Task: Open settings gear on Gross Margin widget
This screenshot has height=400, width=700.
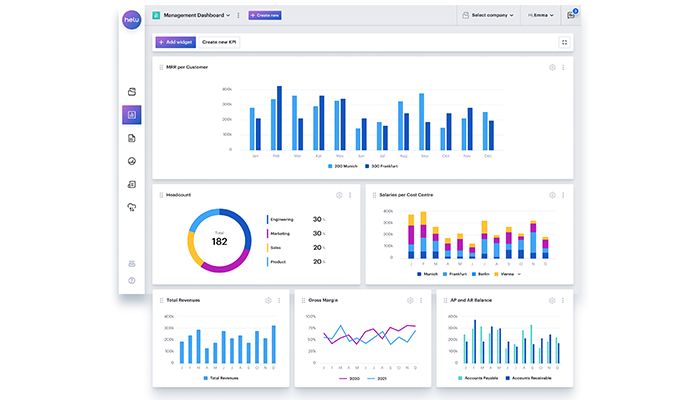Action: 410,300
